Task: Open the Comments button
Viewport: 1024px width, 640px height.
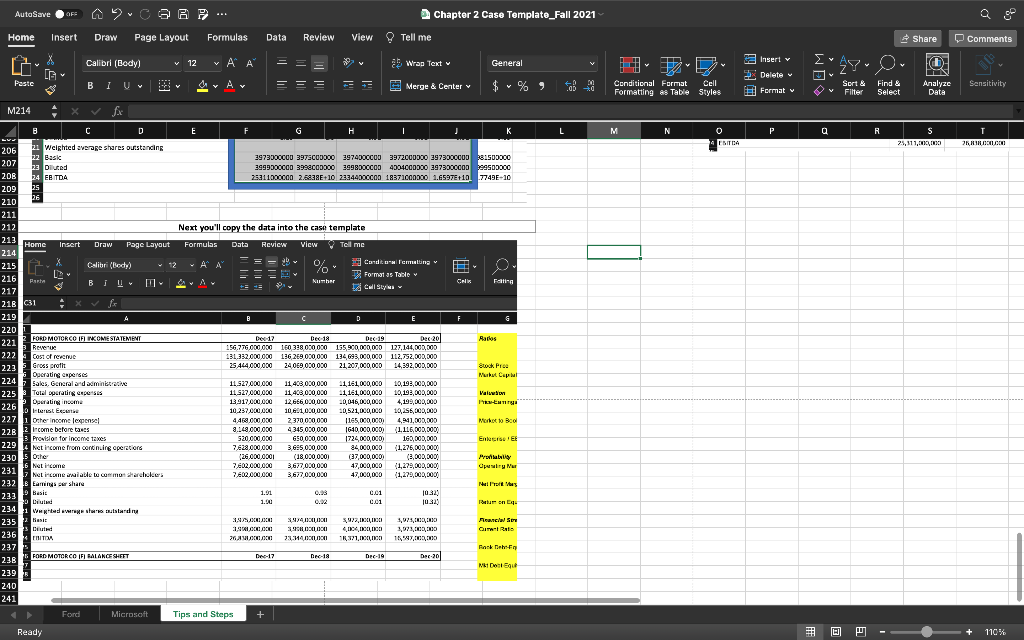Action: click(983, 38)
